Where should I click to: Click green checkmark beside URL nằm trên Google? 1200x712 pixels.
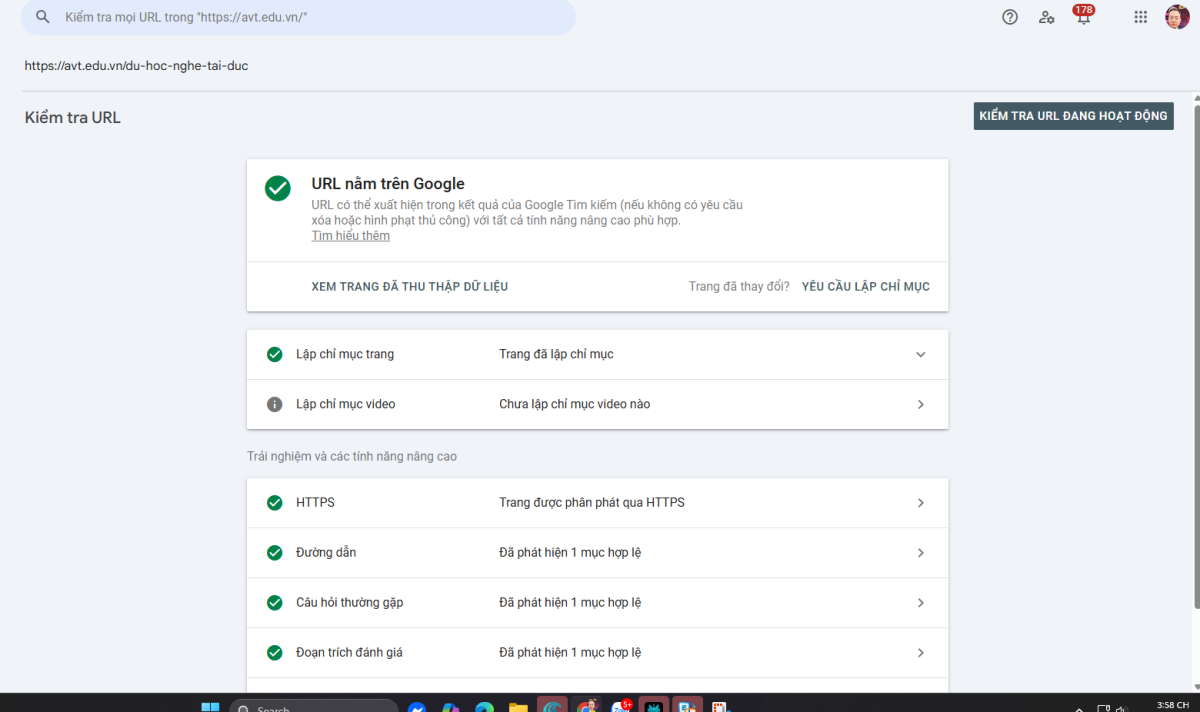pyautogui.click(x=278, y=188)
